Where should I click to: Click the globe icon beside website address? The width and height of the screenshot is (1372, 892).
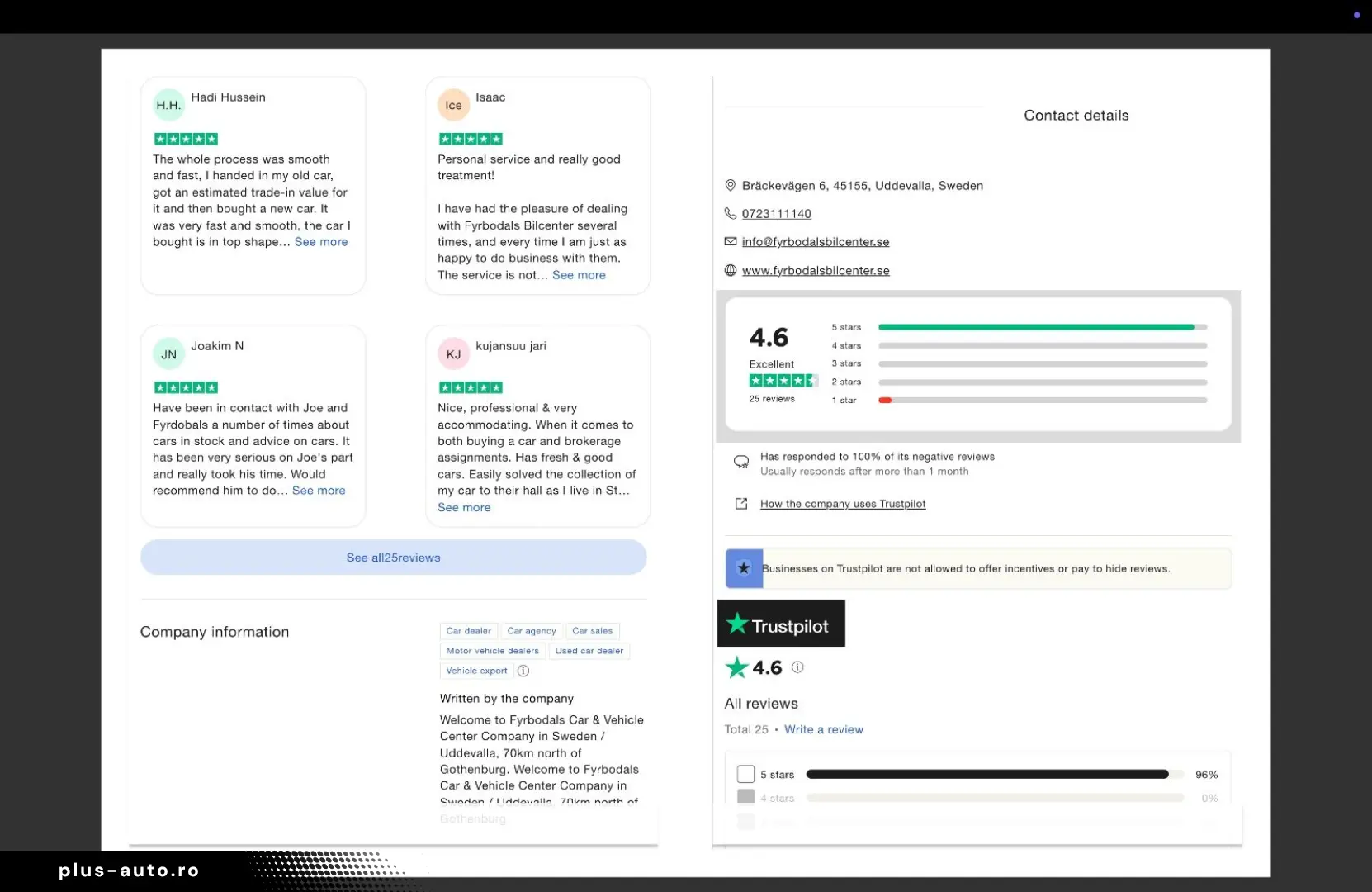(x=730, y=270)
